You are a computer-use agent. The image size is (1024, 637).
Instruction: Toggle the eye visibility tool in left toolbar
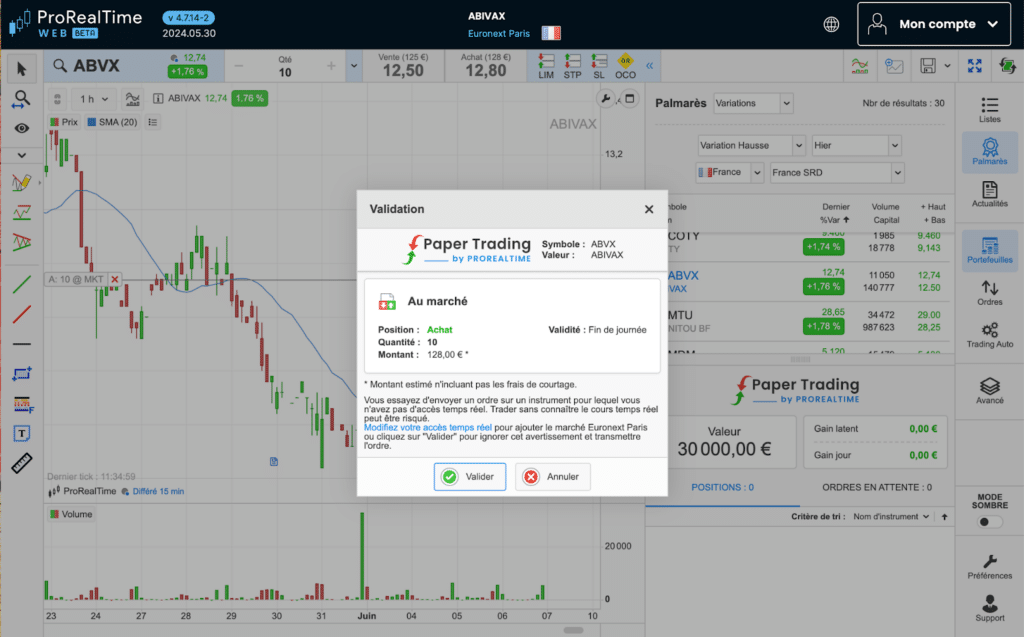coord(22,128)
